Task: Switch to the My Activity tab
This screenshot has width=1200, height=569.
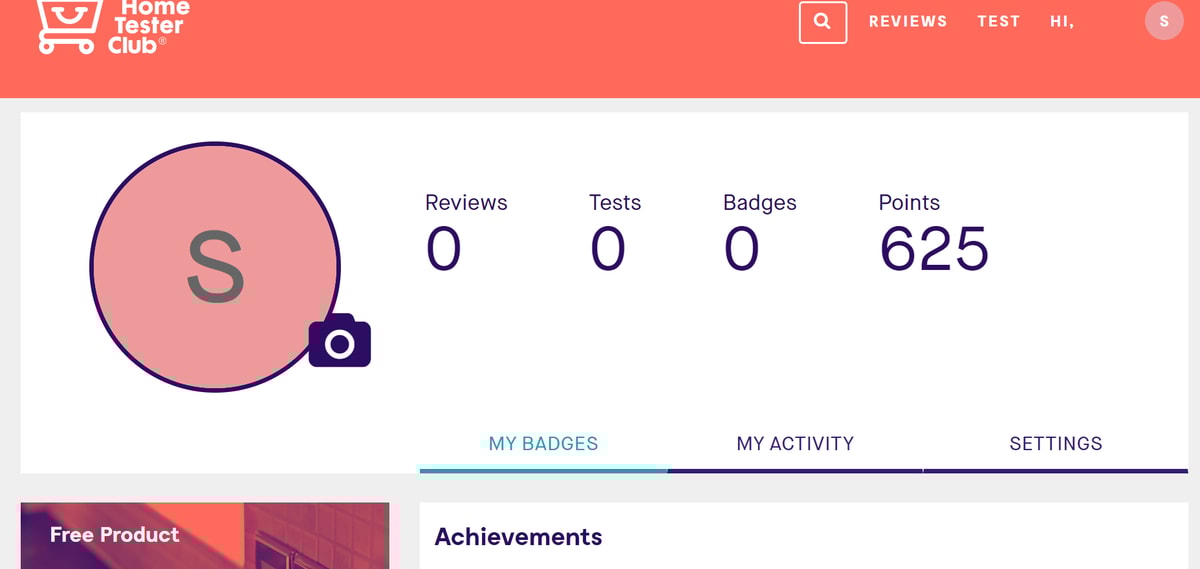Action: [x=795, y=444]
